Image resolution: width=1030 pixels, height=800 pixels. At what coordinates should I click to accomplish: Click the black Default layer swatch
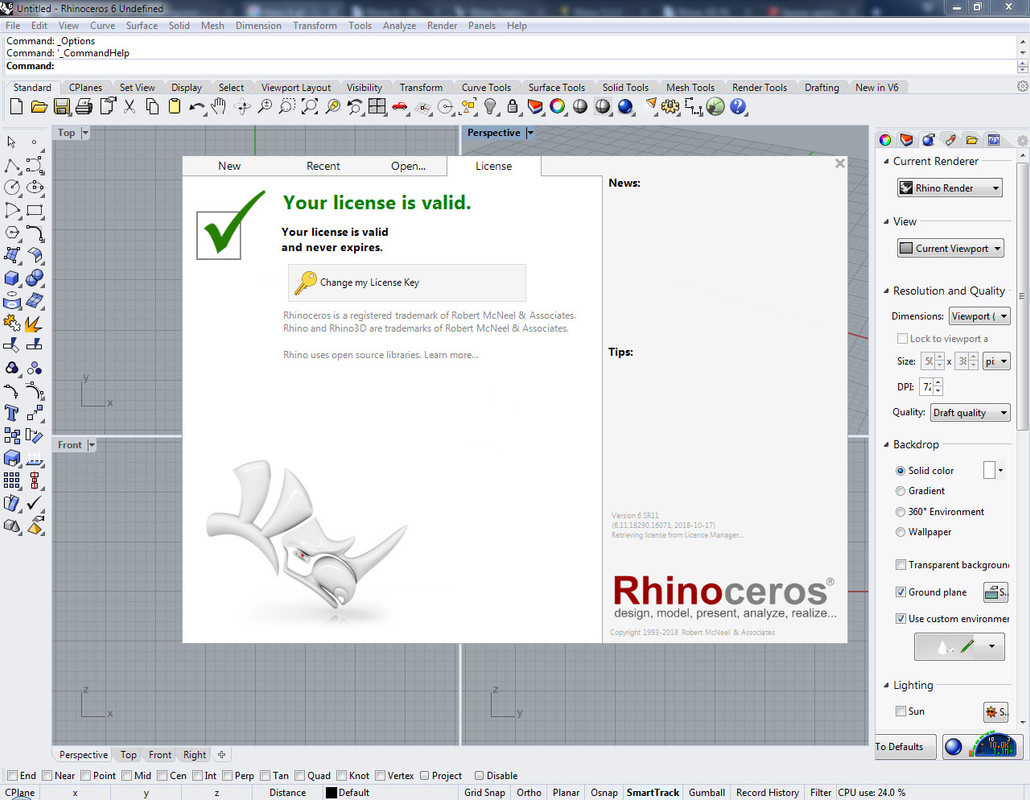click(331, 793)
